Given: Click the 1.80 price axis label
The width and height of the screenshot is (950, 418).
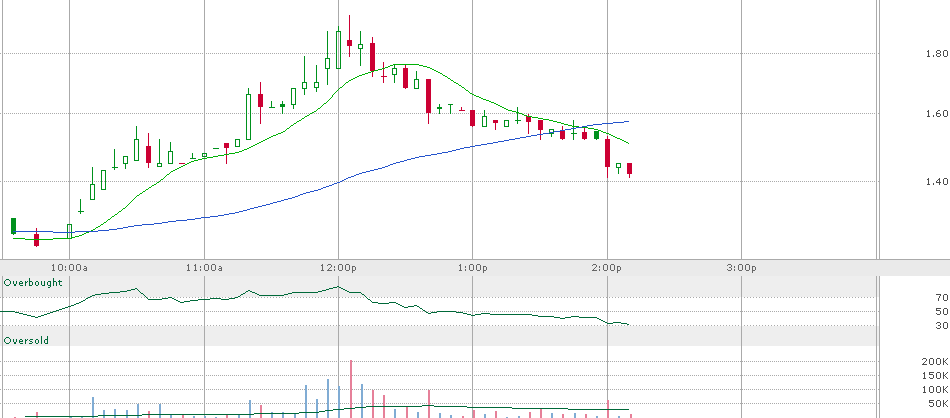Looking at the screenshot, I should 937,54.
